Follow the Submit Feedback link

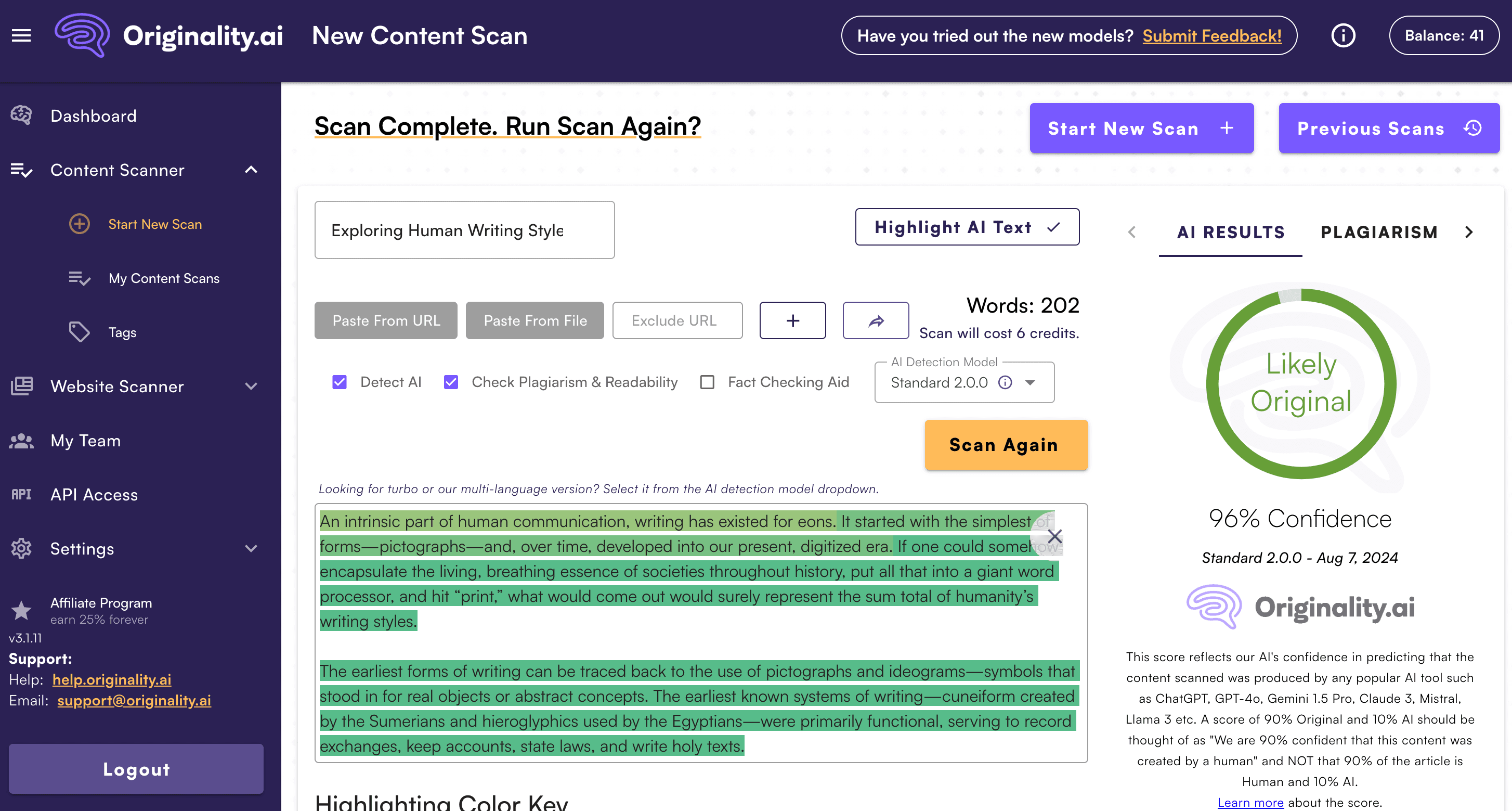click(1211, 36)
